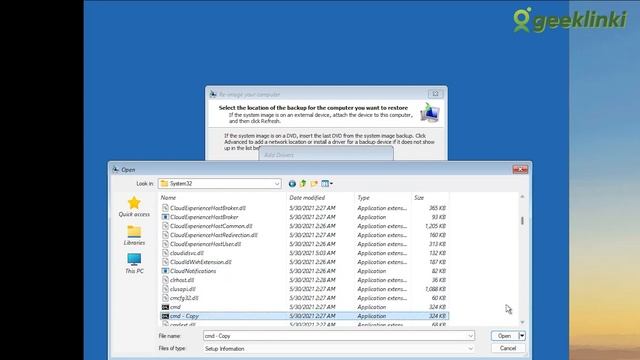Close the Open dialog
This screenshot has height=360, width=640.
[520, 169]
